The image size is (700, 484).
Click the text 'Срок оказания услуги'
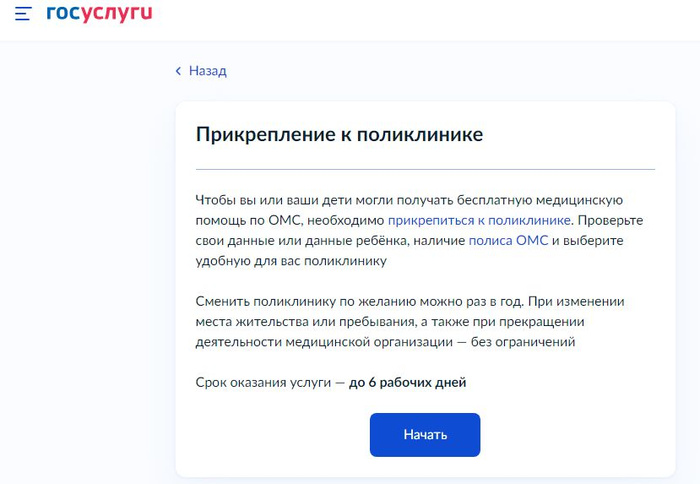click(263, 382)
